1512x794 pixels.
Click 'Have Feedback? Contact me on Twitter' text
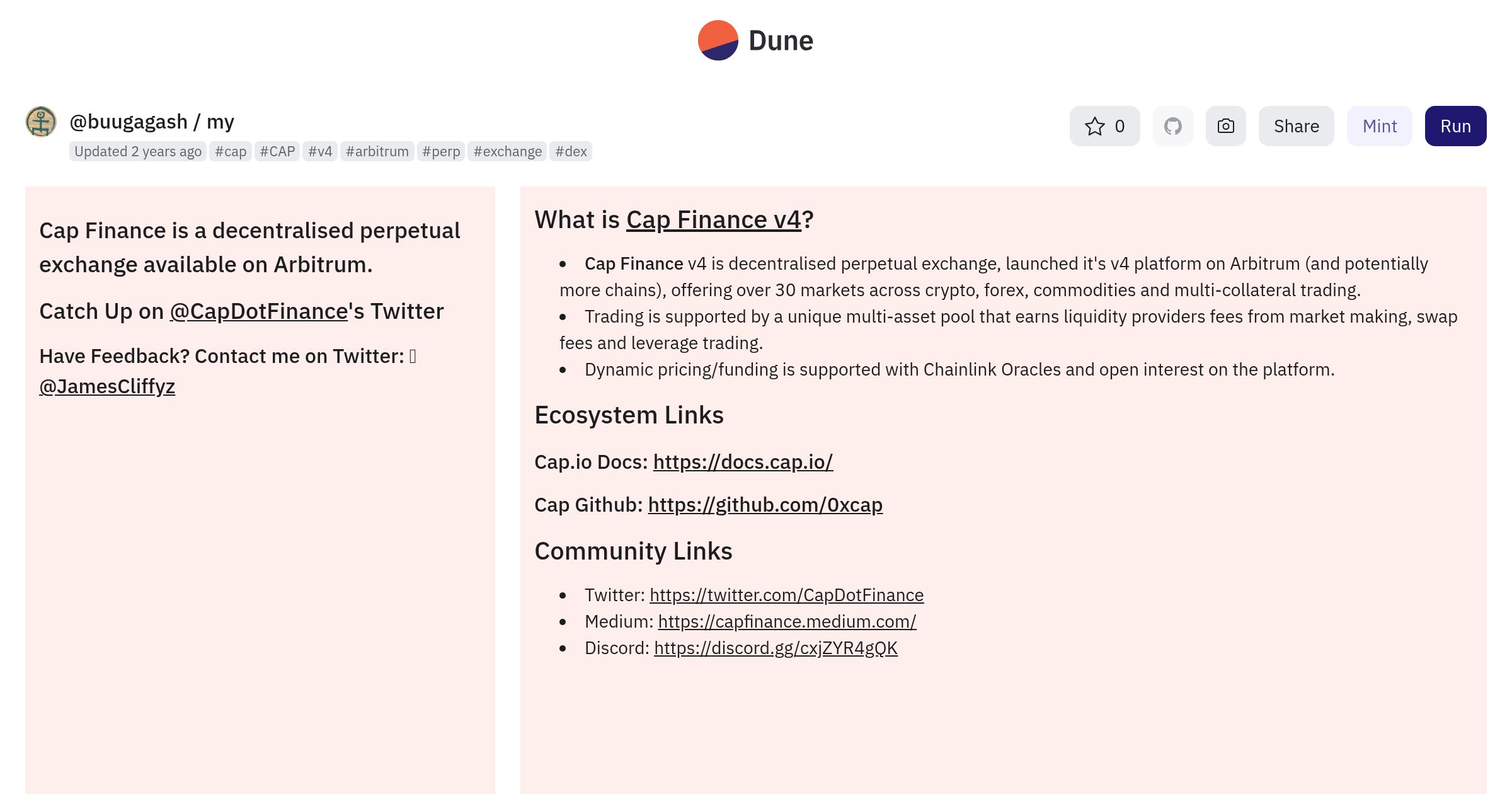click(x=222, y=356)
